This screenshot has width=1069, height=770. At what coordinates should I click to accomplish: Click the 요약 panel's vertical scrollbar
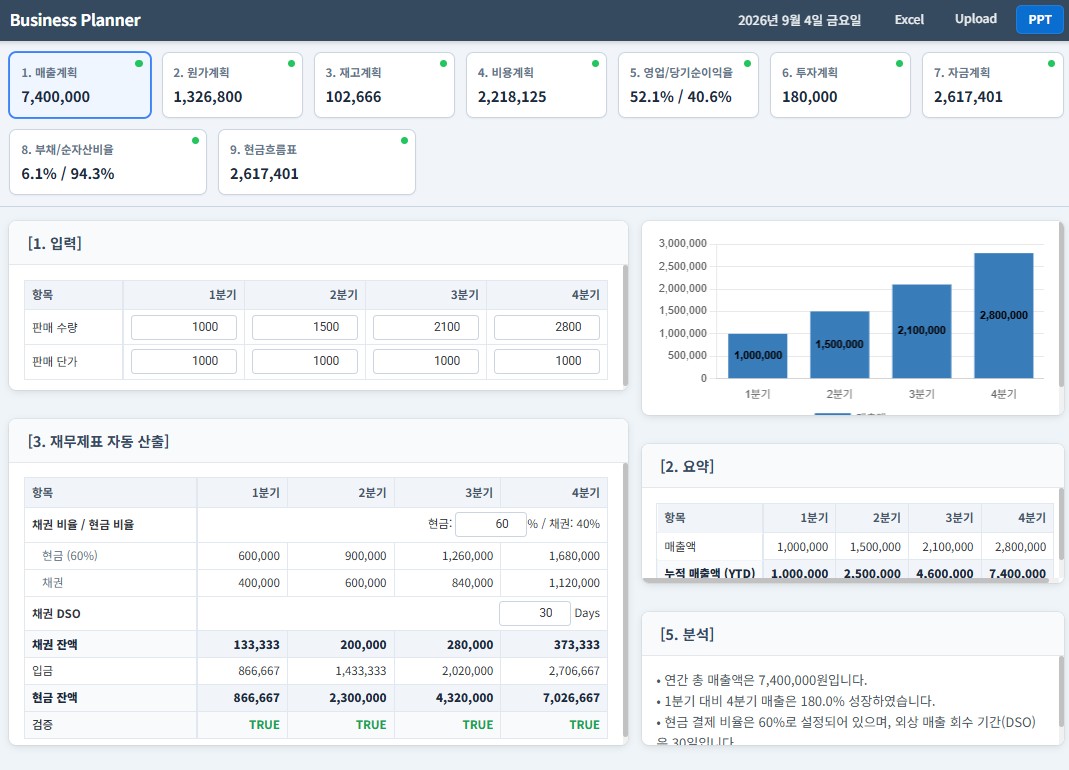1061,523
